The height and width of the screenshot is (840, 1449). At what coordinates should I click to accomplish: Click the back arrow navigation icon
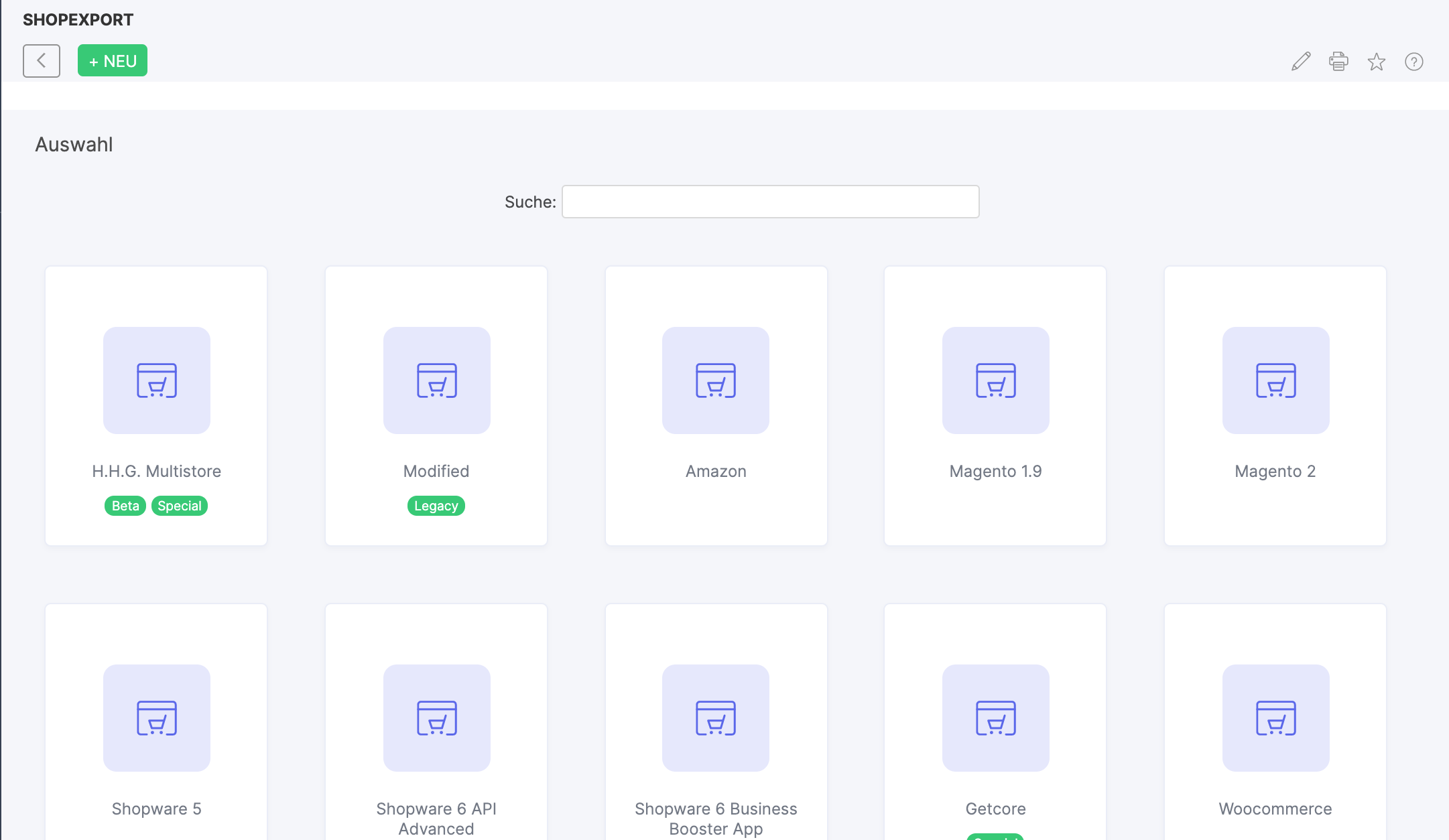[x=41, y=60]
